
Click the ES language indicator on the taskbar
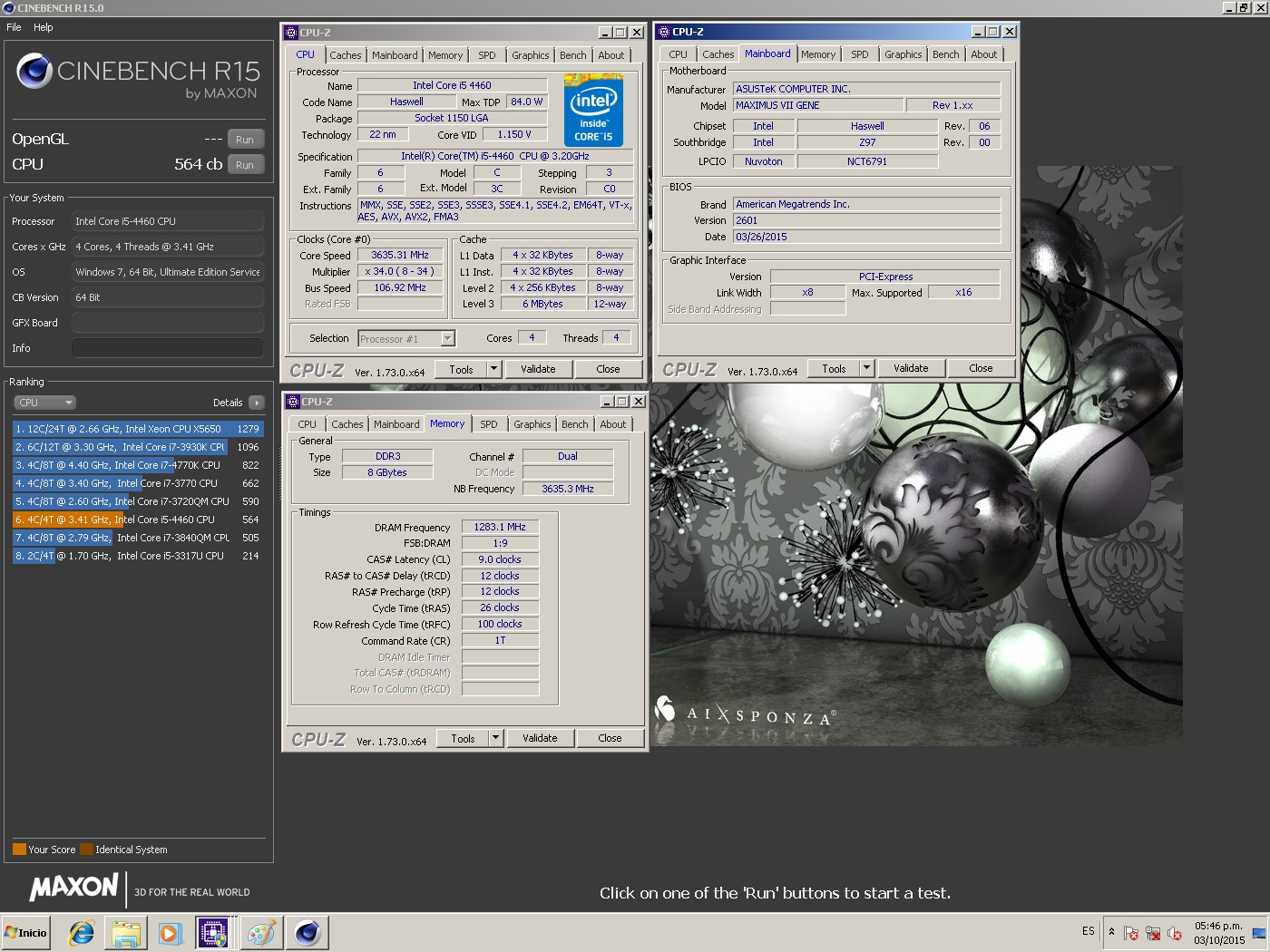(1089, 931)
